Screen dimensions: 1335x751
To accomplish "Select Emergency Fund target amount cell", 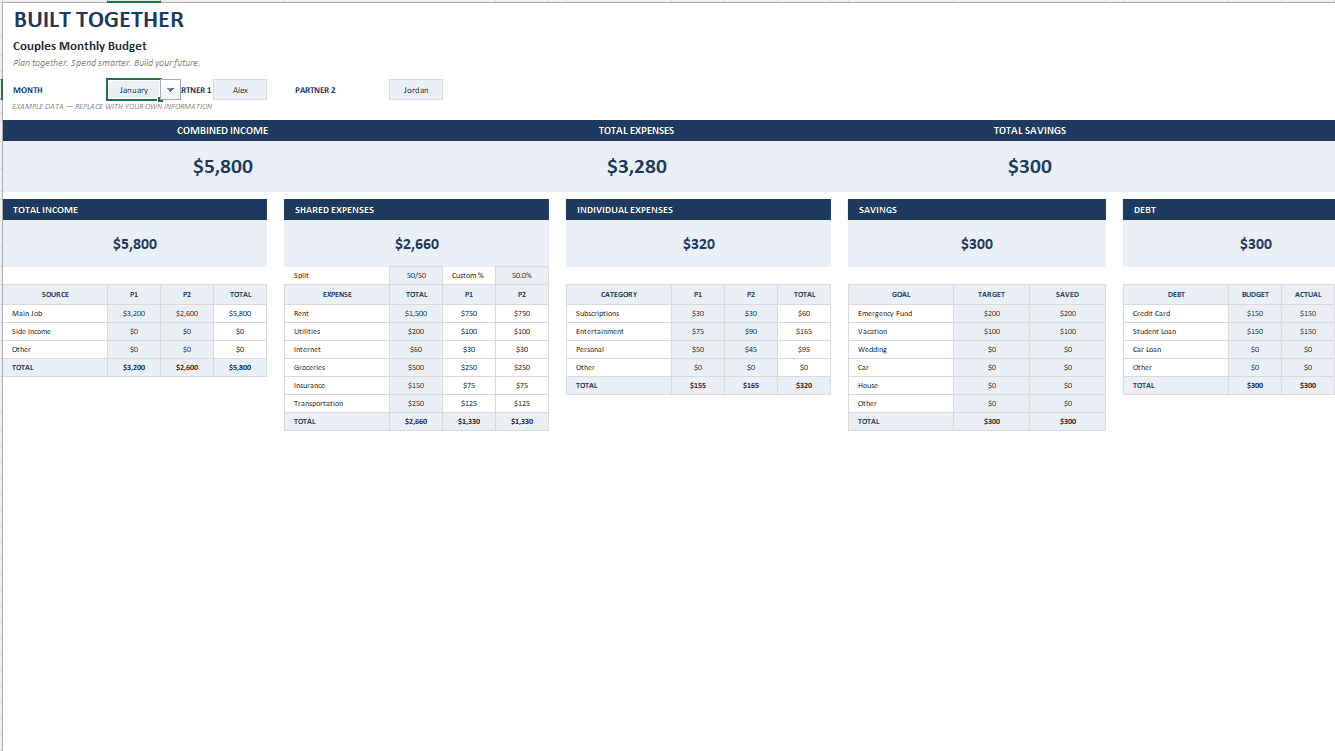I will [x=992, y=314].
